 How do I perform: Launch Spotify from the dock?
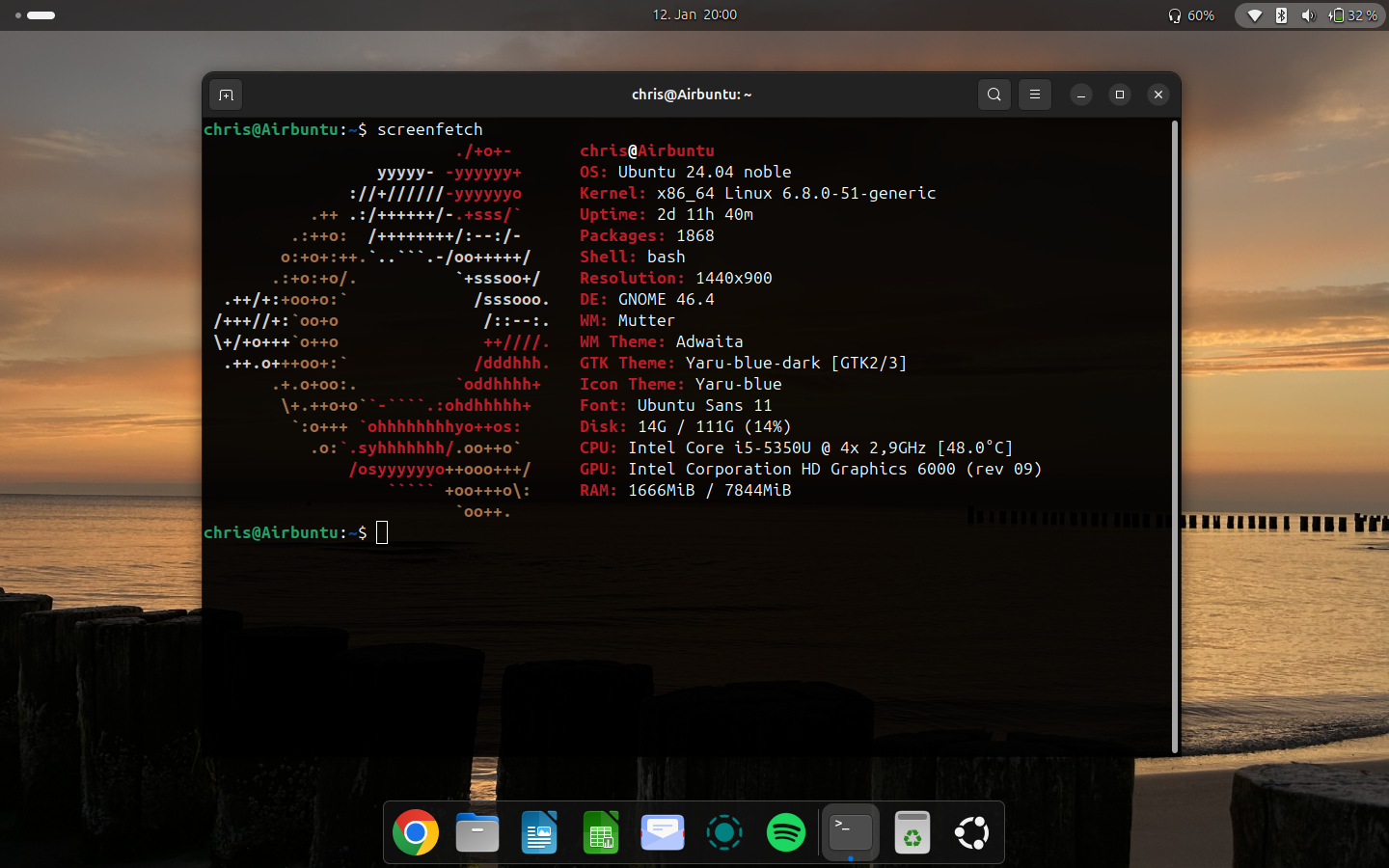pyautogui.click(x=786, y=832)
